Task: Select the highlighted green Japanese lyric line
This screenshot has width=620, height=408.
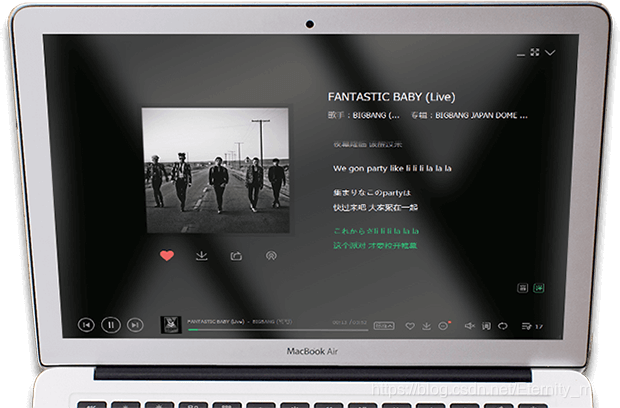Action: [376, 231]
